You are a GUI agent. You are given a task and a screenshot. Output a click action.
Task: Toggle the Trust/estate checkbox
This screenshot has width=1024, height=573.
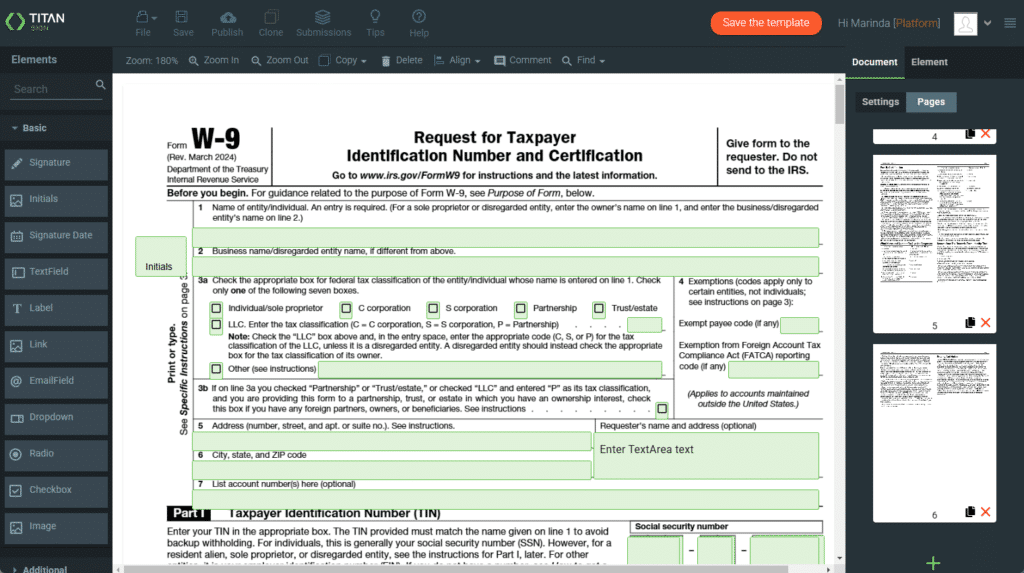click(x=599, y=309)
